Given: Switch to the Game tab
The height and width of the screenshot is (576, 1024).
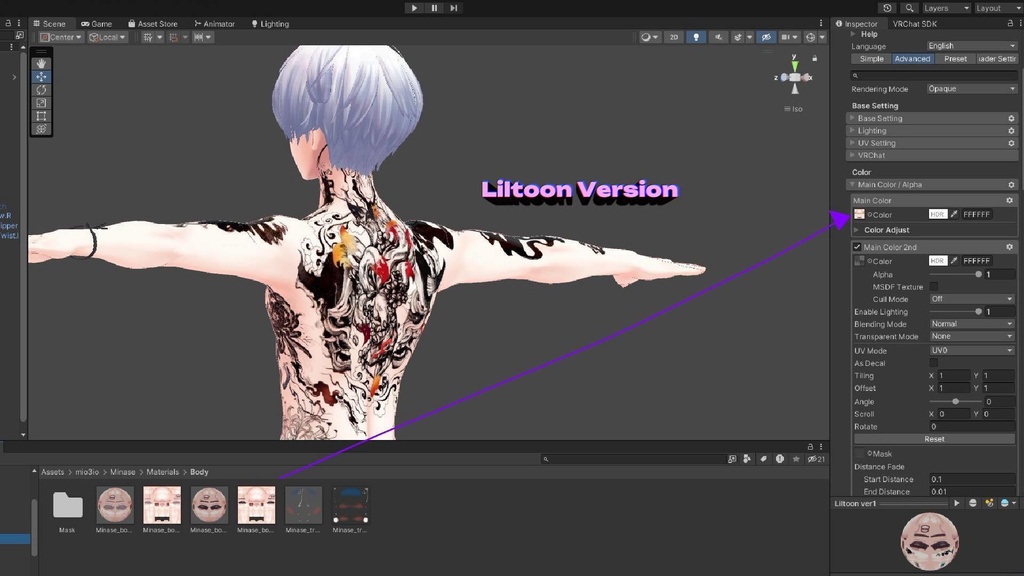Looking at the screenshot, I should coord(97,24).
